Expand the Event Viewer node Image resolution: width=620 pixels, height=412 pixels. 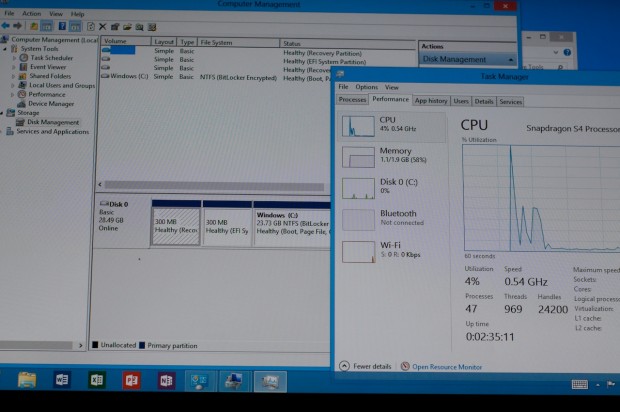tap(15, 67)
